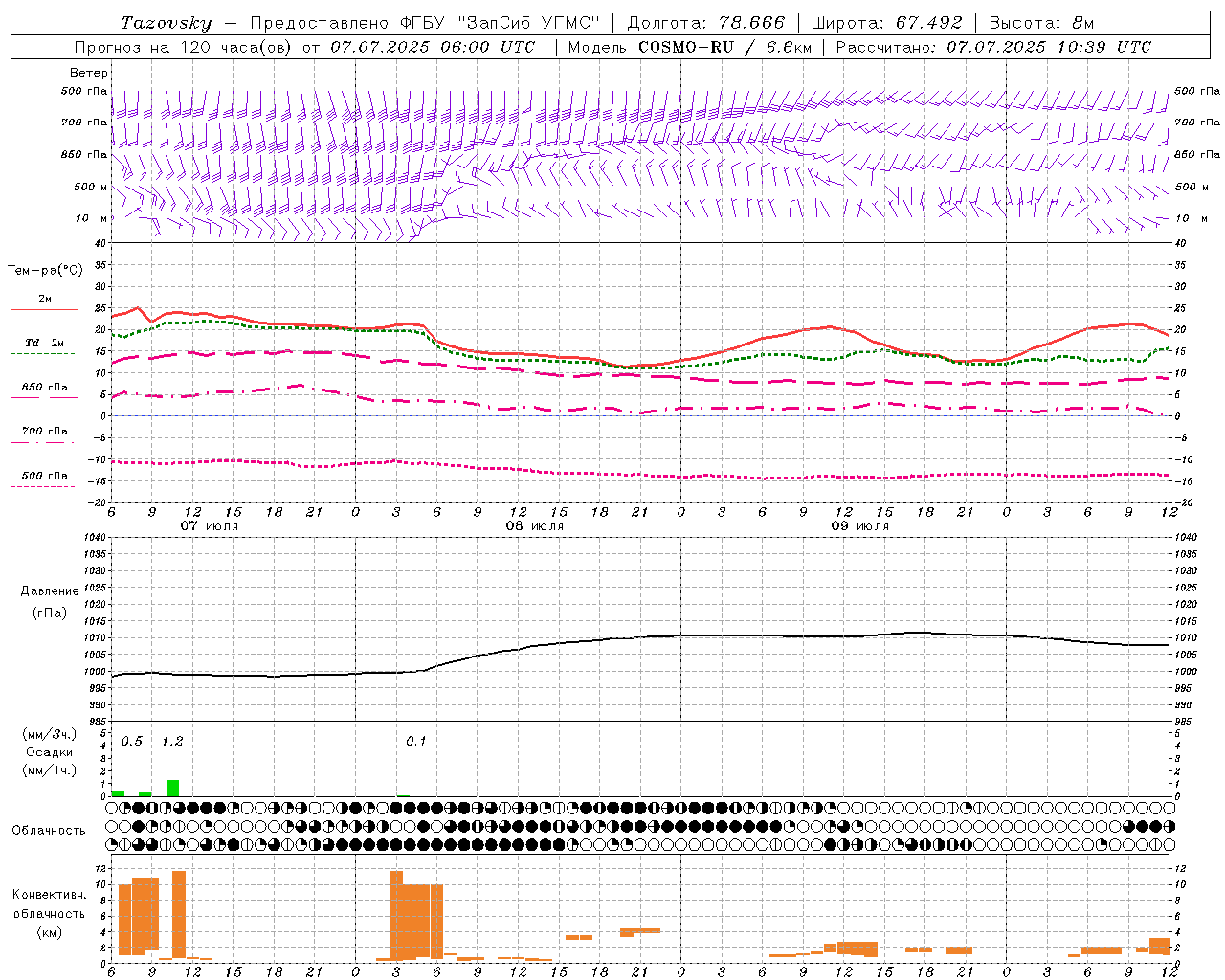
Task: Click the Рассчитано: 07.07.2025 10:39 UTC timestamp
Action: (993, 47)
